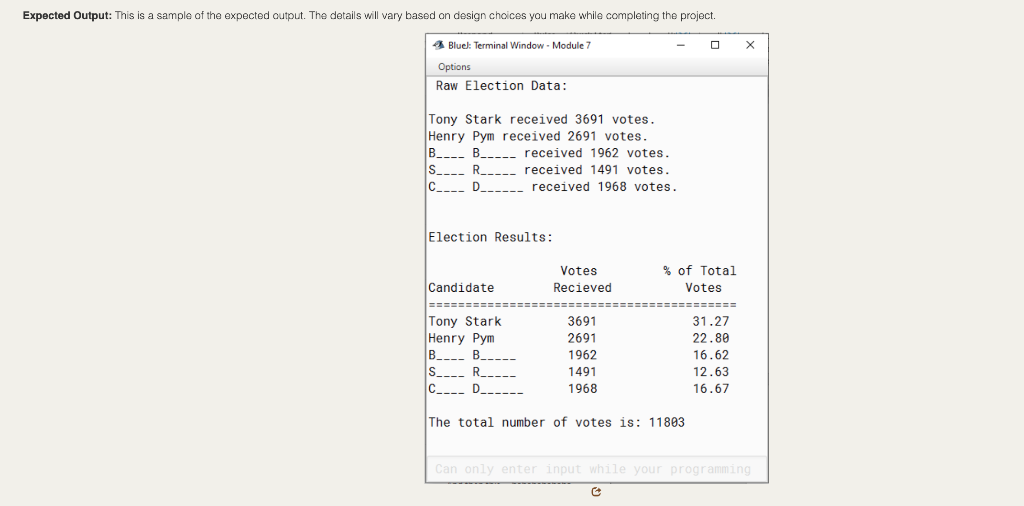
Task: Click the percentage value 16.67
Action: [x=711, y=389]
